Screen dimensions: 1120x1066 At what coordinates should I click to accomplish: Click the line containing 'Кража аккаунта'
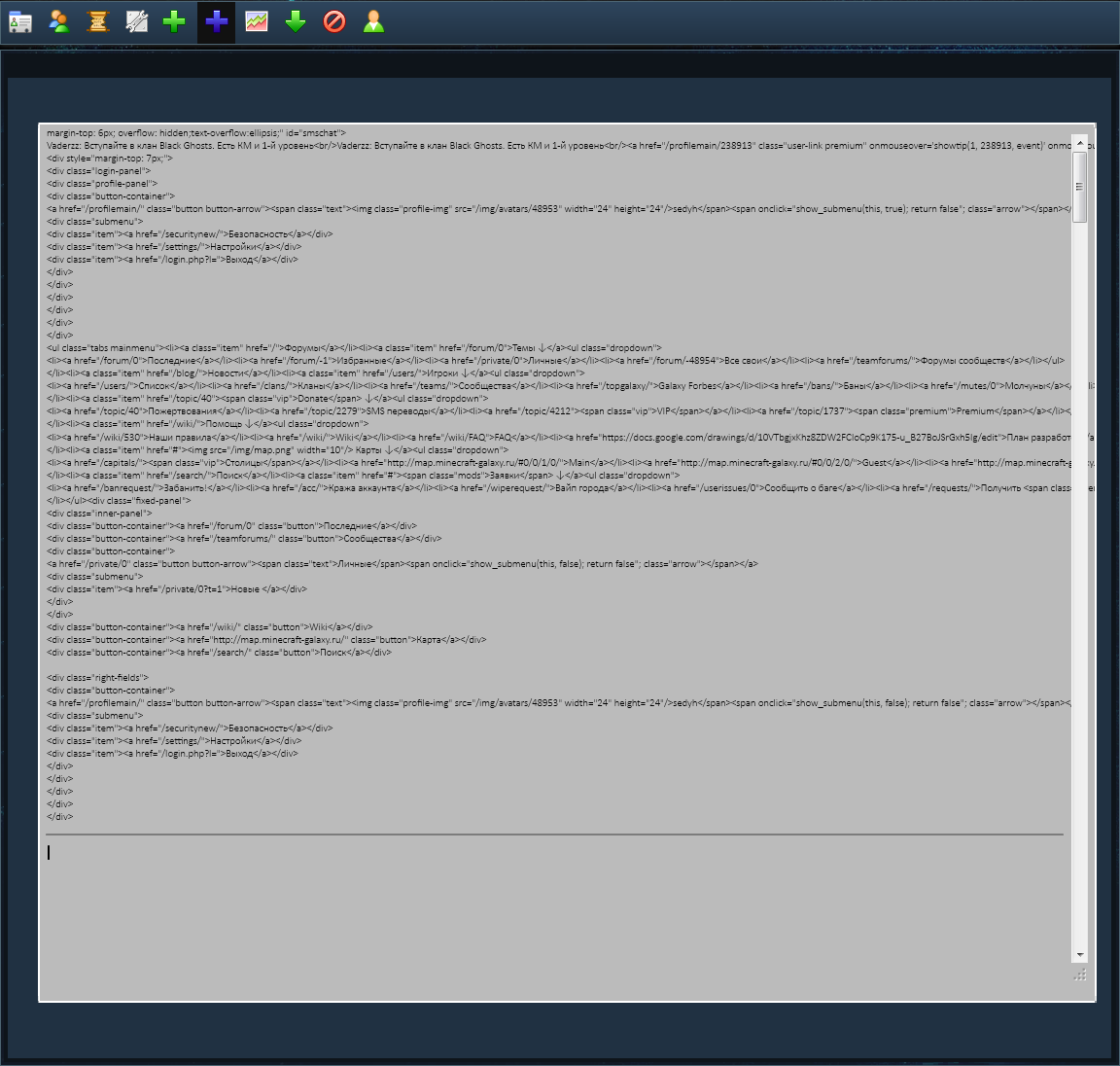559,487
